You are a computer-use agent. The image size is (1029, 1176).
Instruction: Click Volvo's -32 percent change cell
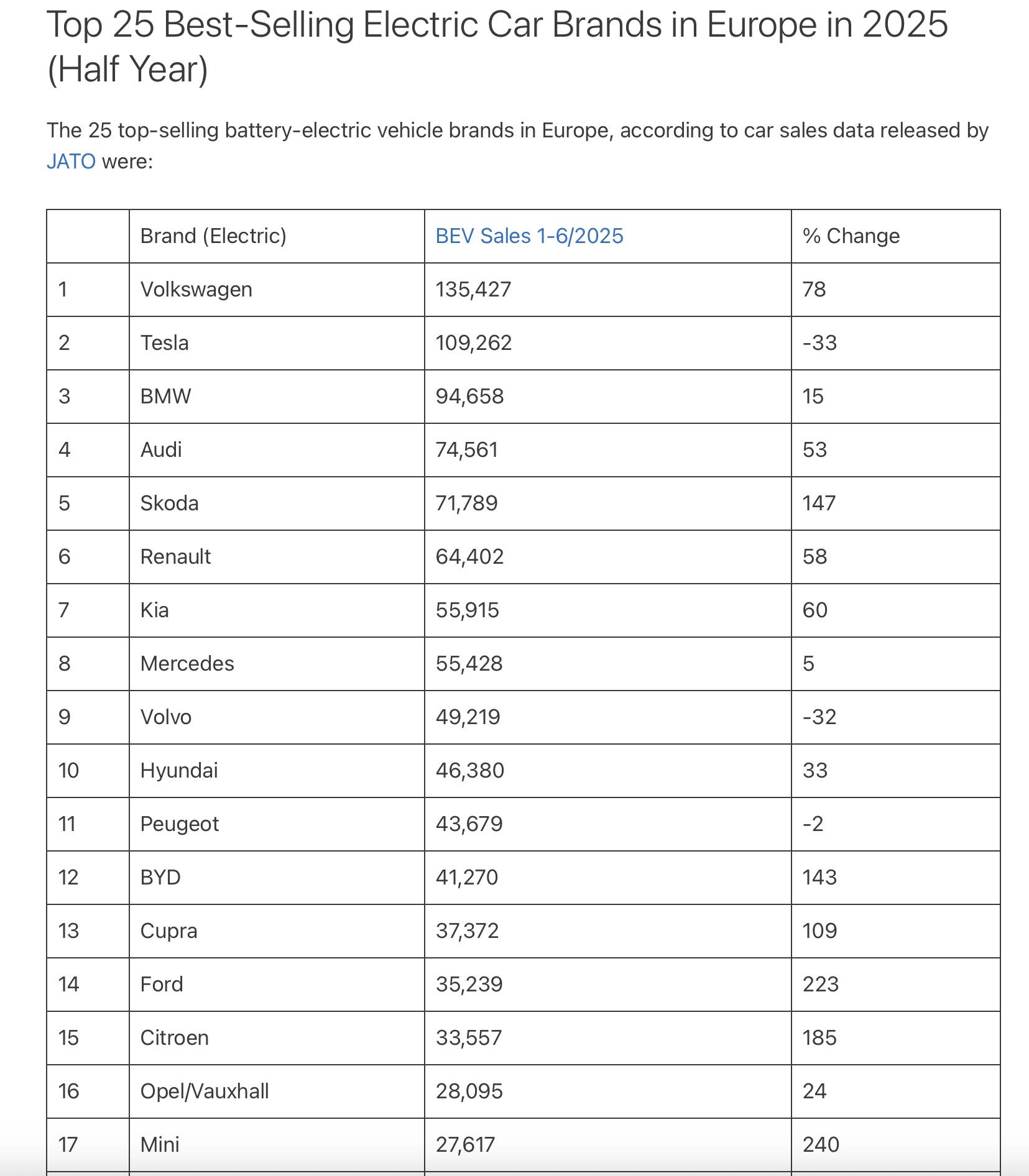click(x=819, y=717)
